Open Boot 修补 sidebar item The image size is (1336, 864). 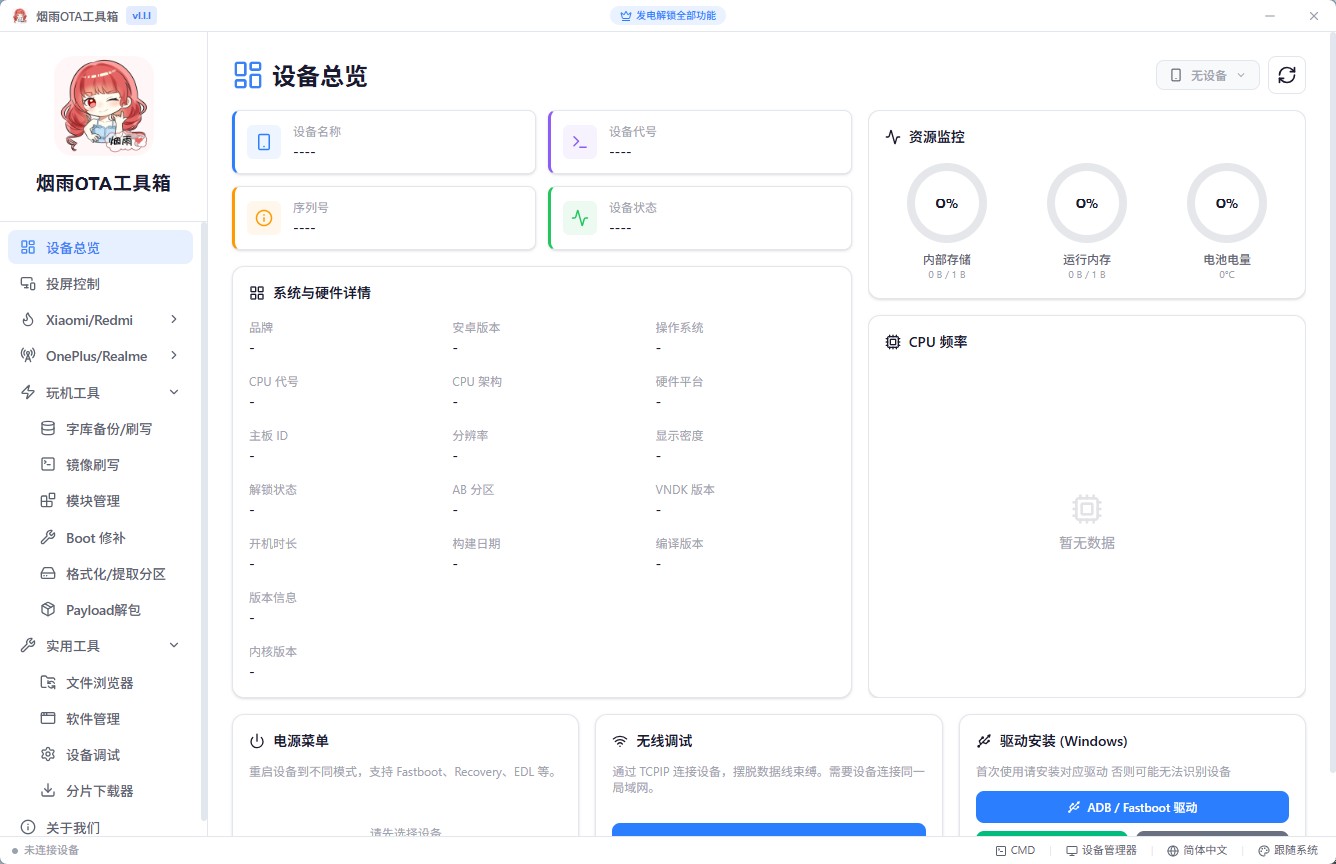click(x=110, y=538)
